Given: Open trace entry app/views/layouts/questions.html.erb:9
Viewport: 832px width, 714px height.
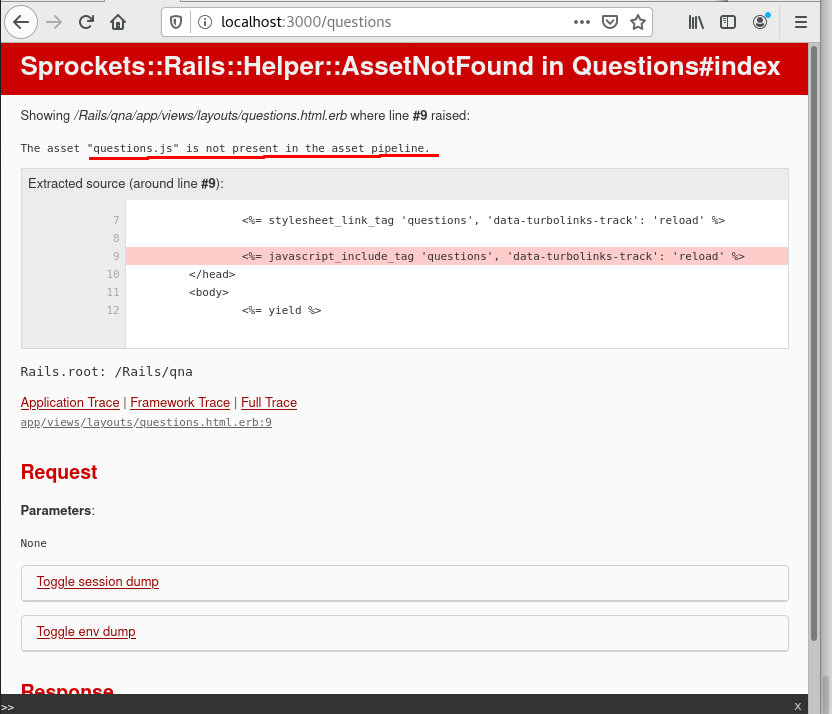Looking at the screenshot, I should click(146, 422).
